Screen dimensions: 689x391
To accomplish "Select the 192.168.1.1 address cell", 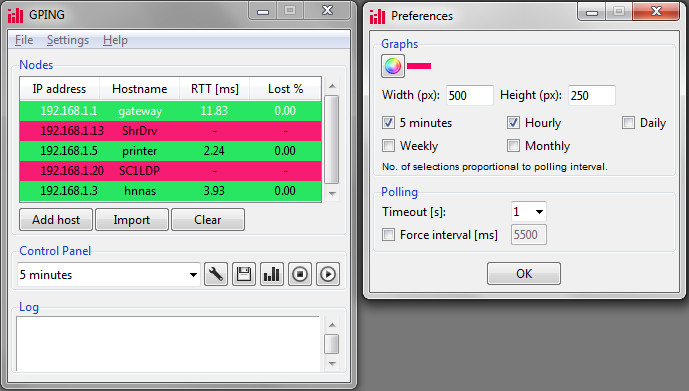I will click(x=69, y=111).
